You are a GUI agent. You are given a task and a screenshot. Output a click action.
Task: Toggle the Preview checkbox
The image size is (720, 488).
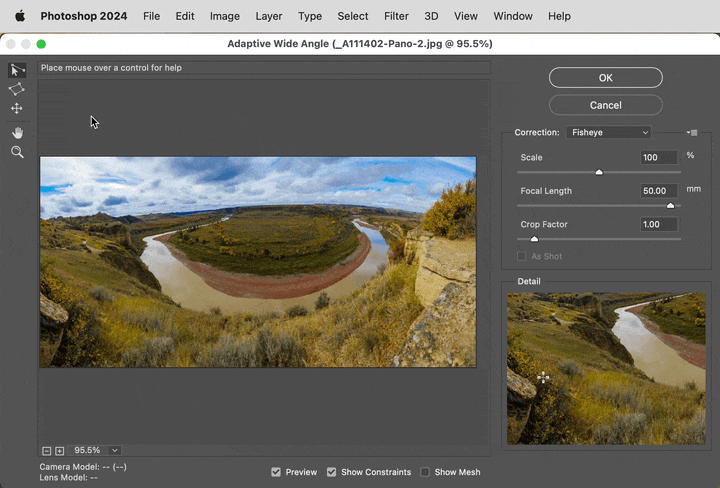pos(276,472)
